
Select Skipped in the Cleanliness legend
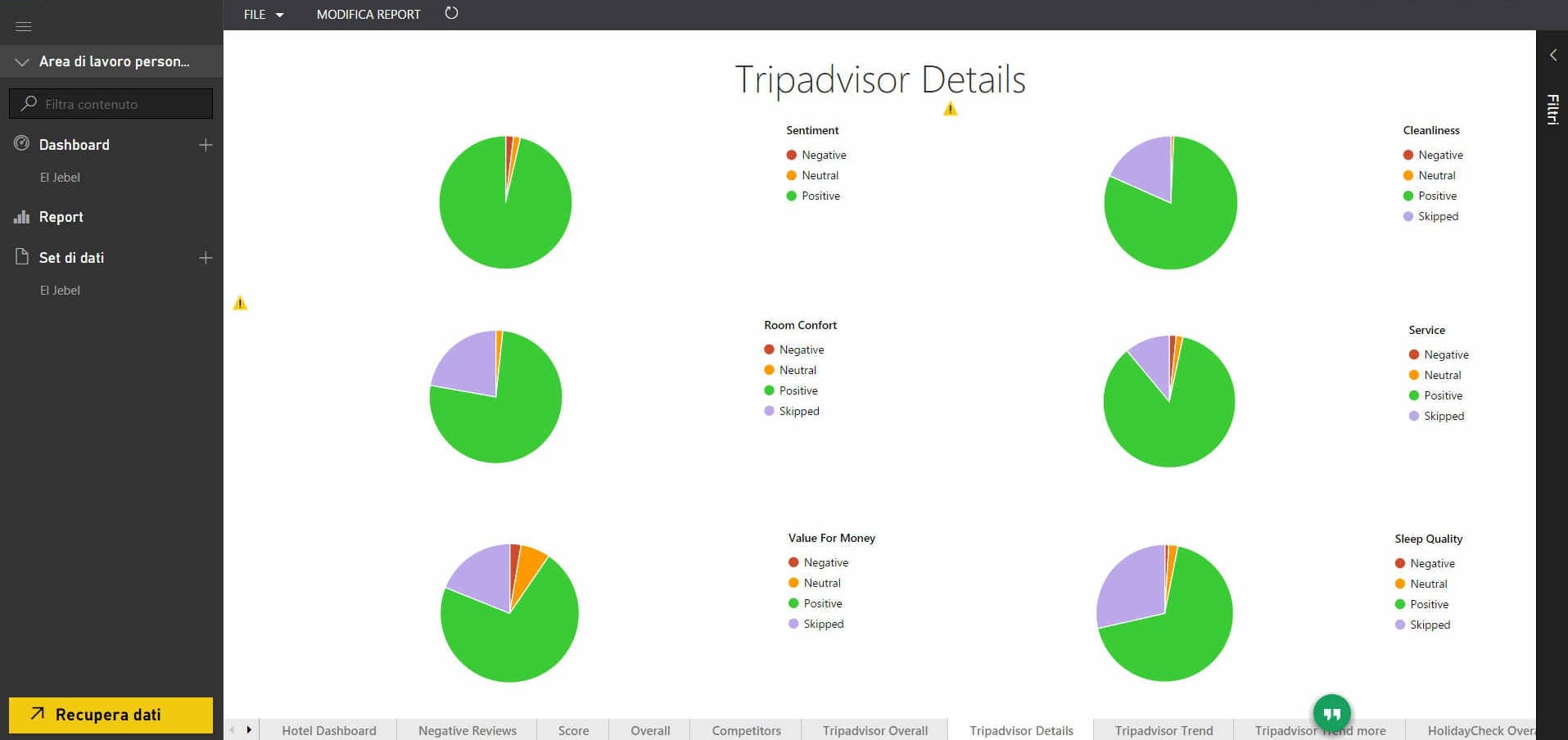(1430, 216)
